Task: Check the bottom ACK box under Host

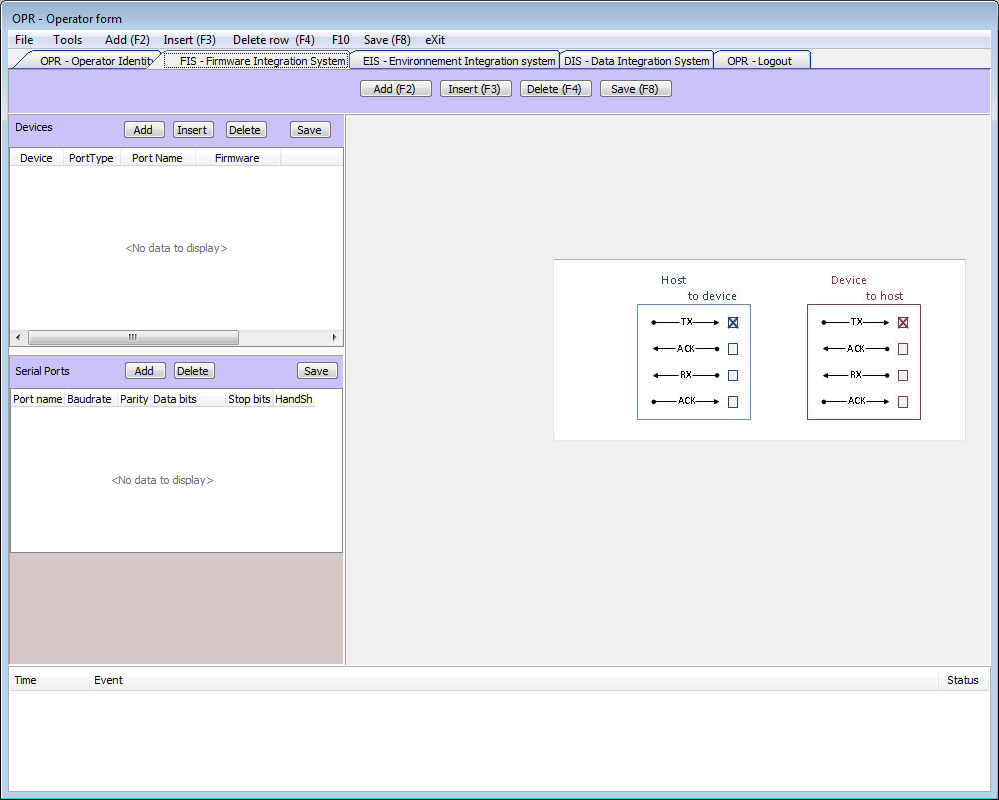Action: [733, 402]
